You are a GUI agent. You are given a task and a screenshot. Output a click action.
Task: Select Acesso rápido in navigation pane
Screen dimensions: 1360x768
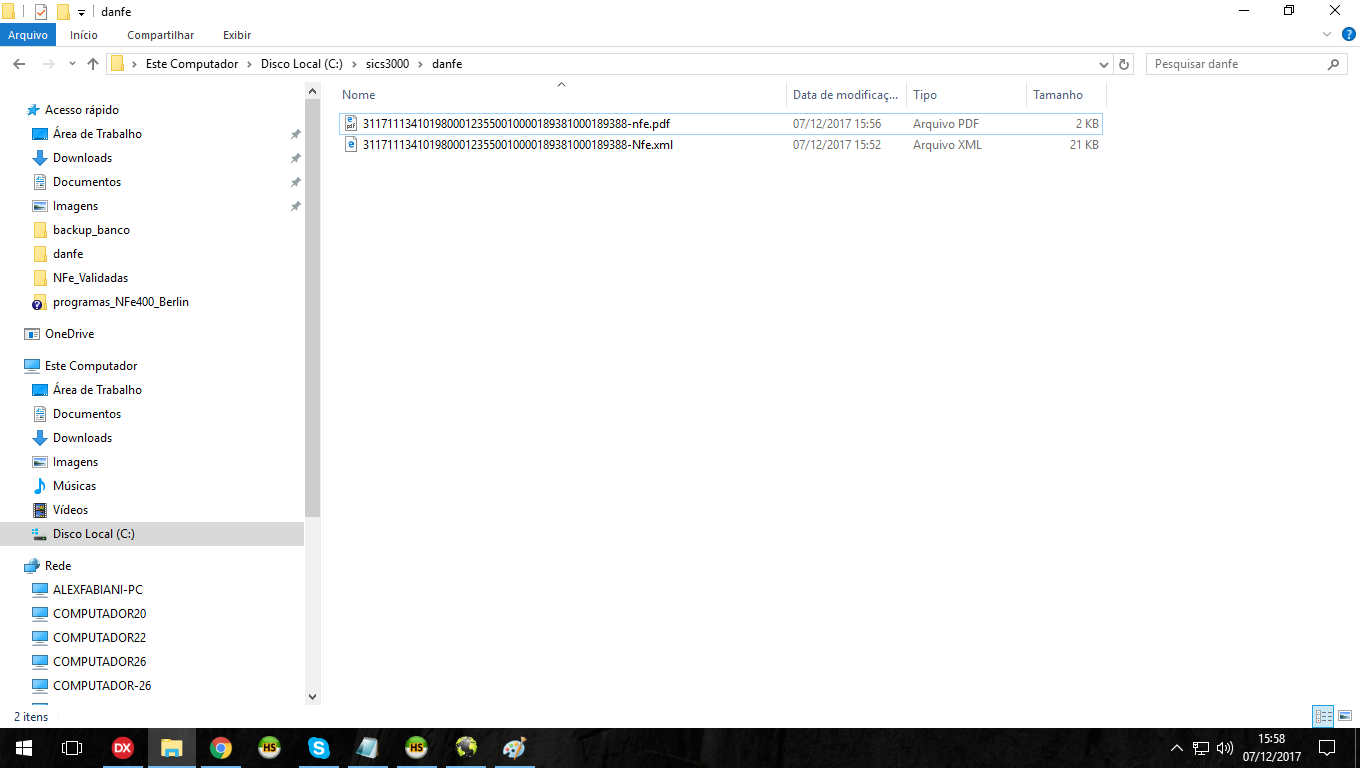tap(82, 110)
